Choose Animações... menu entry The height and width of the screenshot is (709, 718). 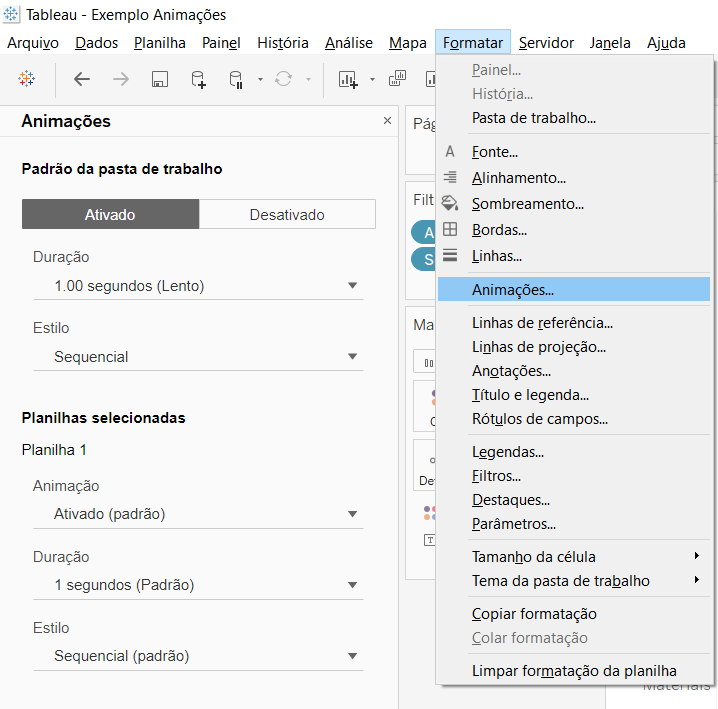coord(574,289)
